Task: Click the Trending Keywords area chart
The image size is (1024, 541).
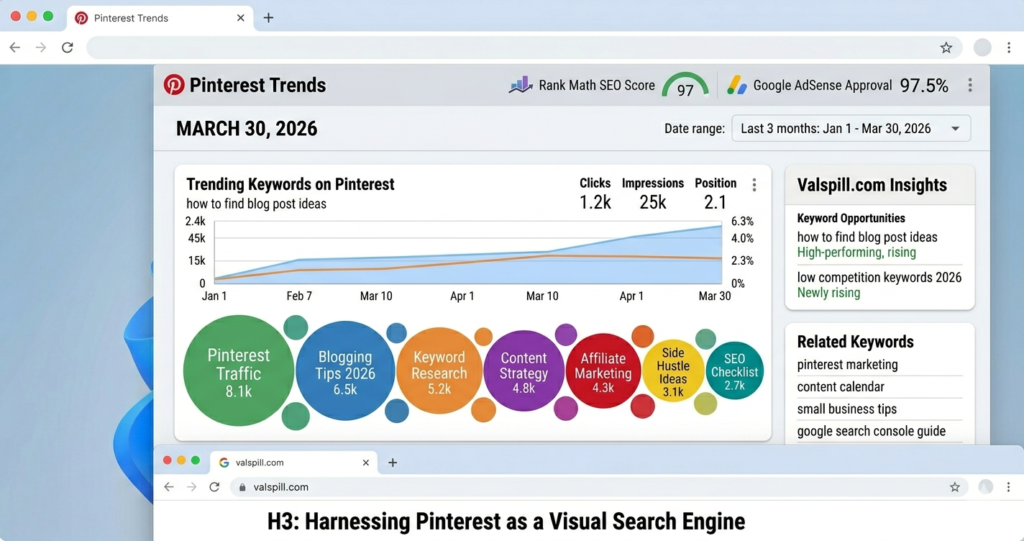Action: 468,252
